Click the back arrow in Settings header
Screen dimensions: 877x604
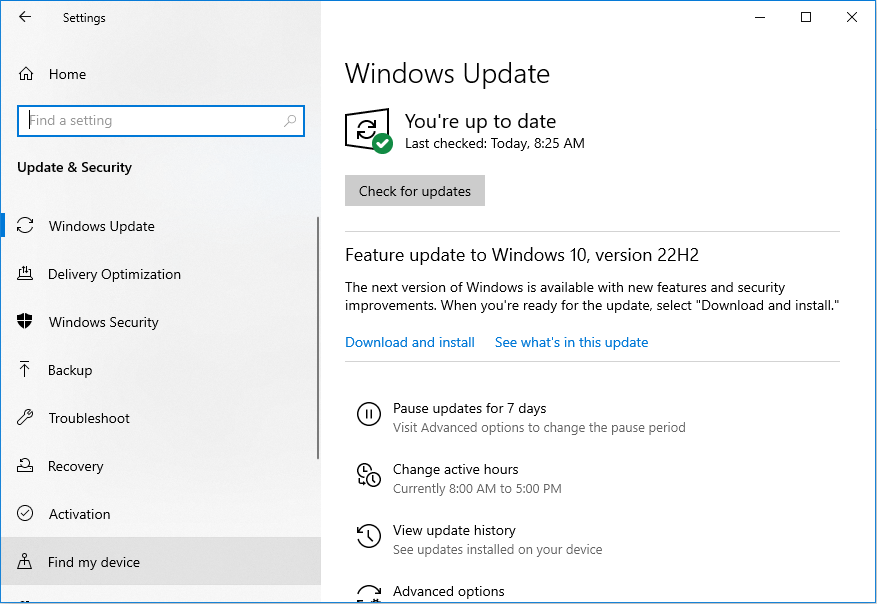coord(25,17)
